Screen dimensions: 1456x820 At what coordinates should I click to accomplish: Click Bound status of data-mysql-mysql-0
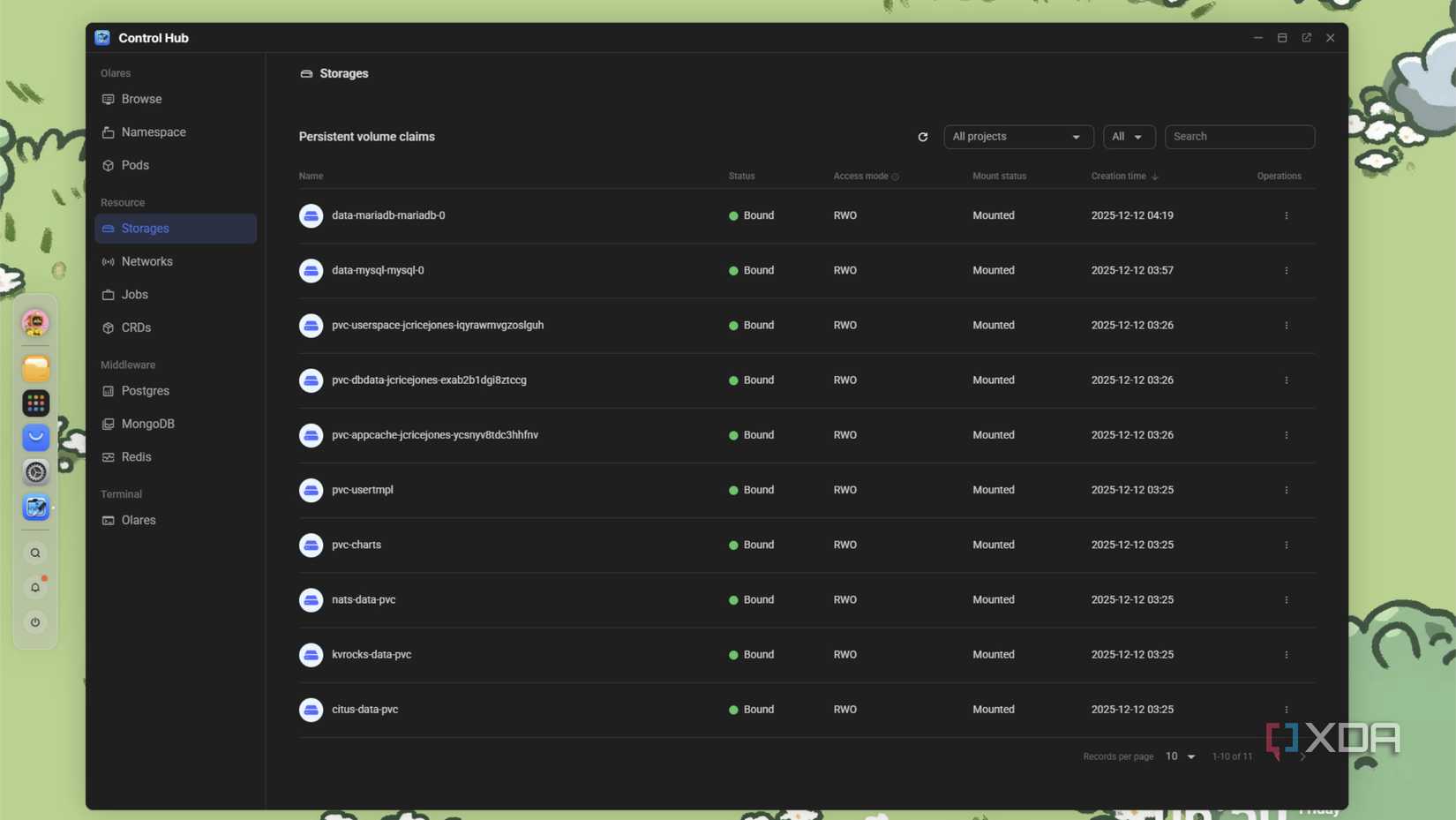point(752,270)
